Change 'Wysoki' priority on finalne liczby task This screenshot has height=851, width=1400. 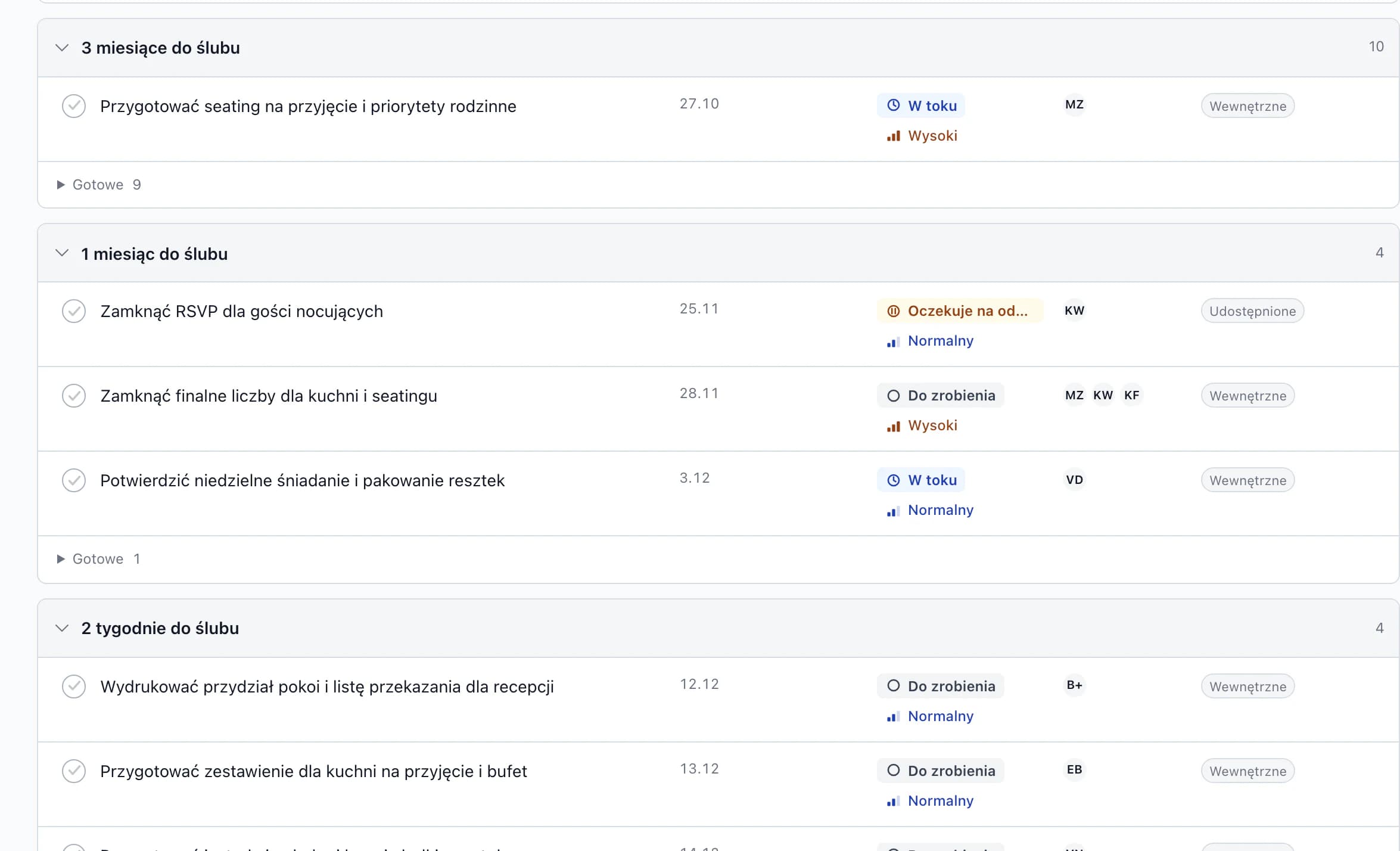click(922, 425)
